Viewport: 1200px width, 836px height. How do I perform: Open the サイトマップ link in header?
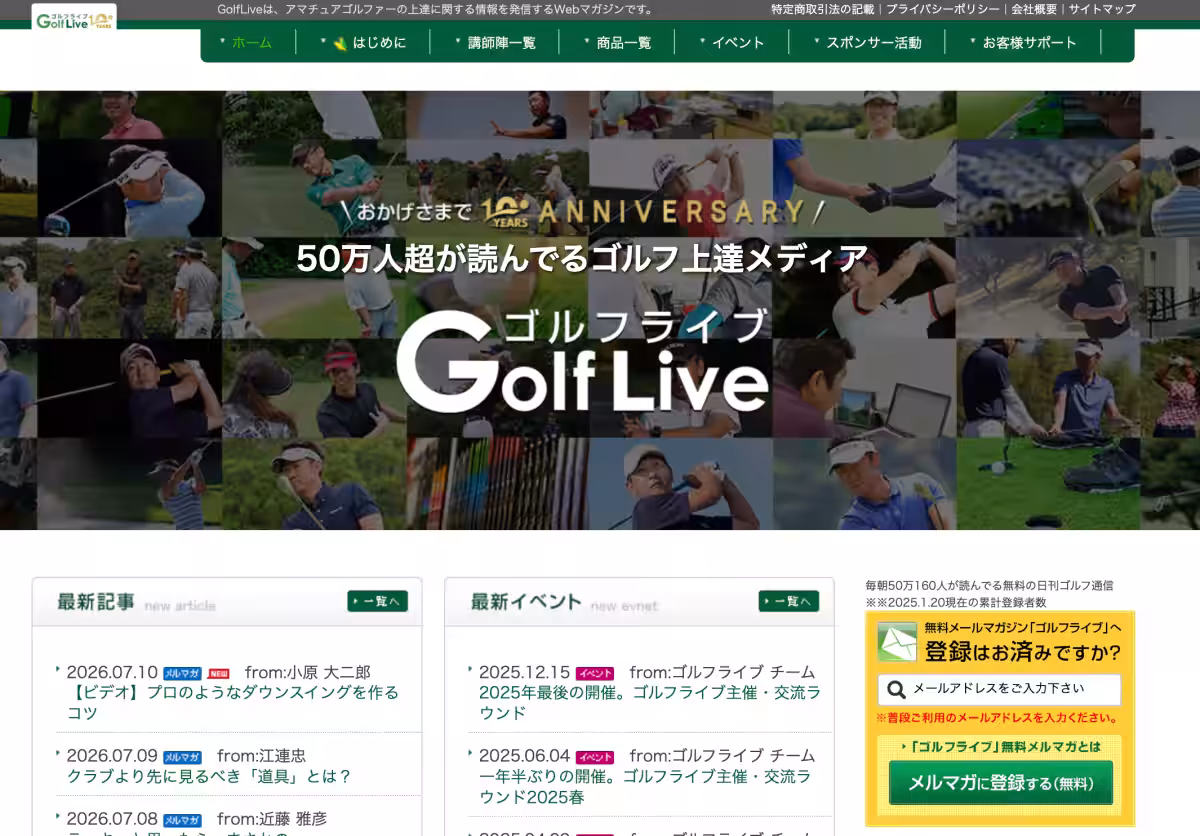(x=1102, y=9)
